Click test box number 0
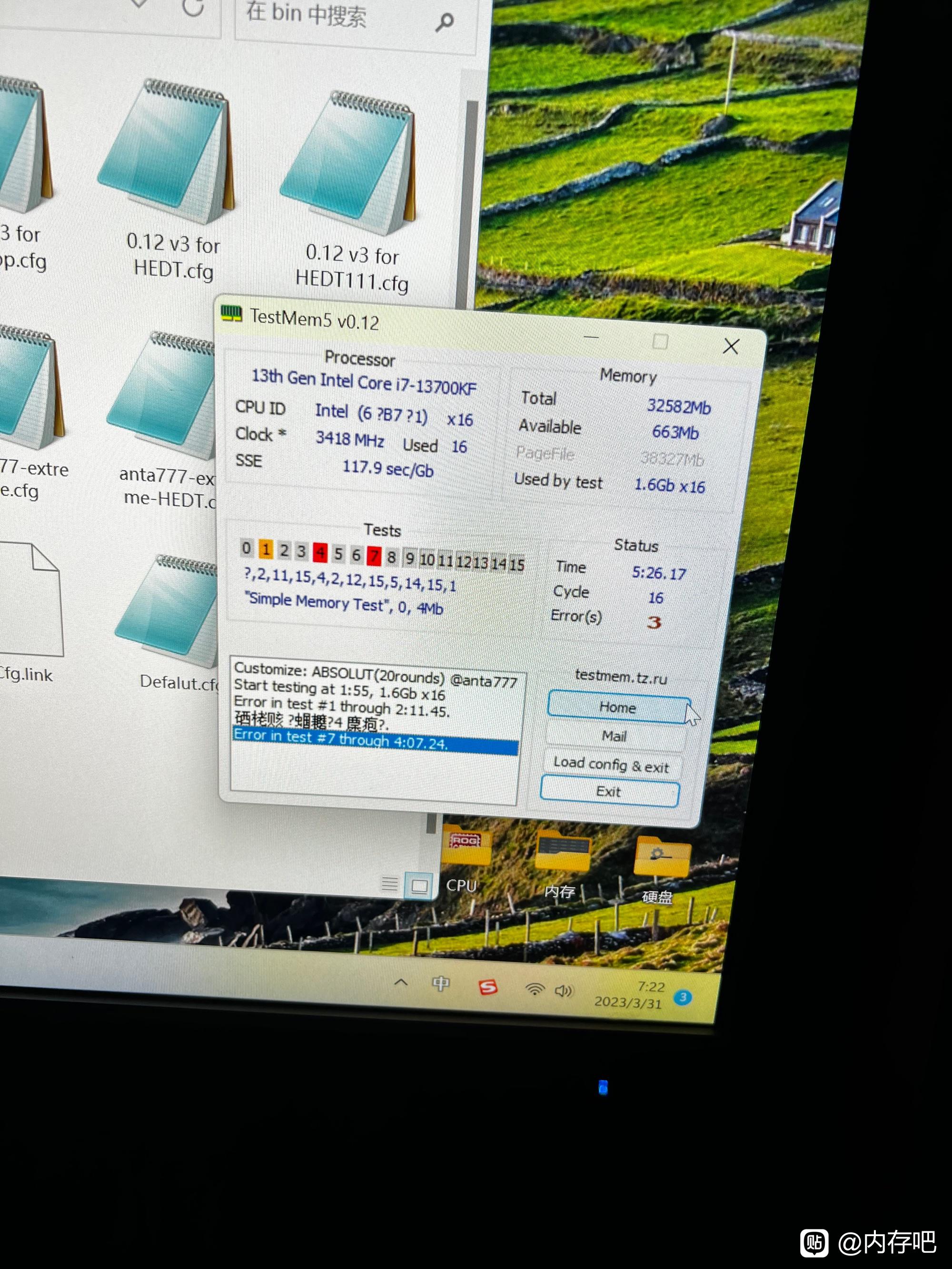 click(x=247, y=548)
